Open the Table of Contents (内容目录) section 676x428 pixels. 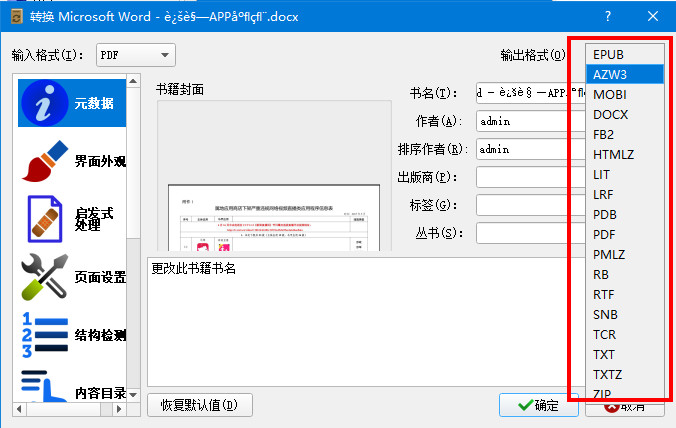coord(72,386)
